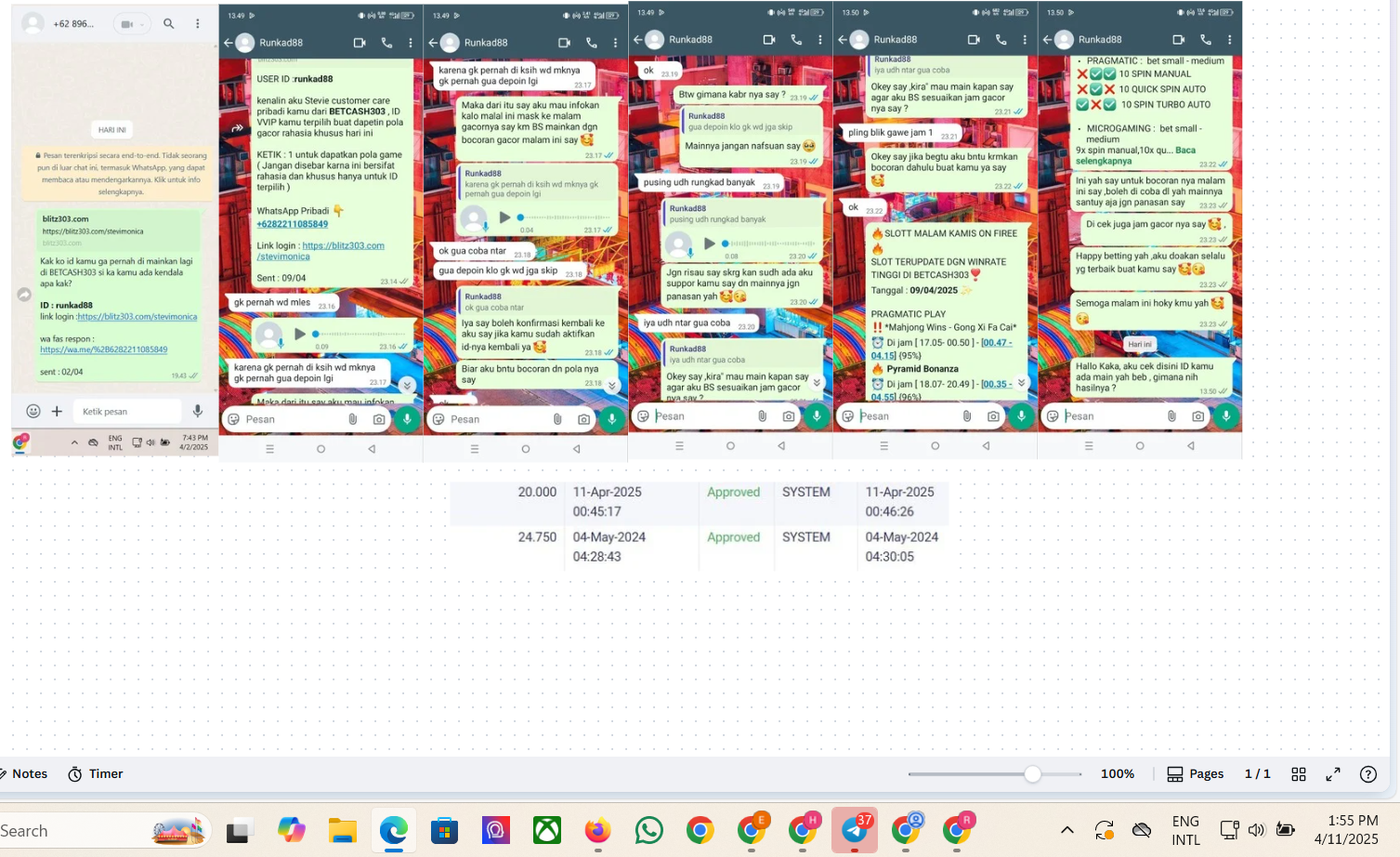Click the "pling blik gawe jam 1" message

pos(903,133)
